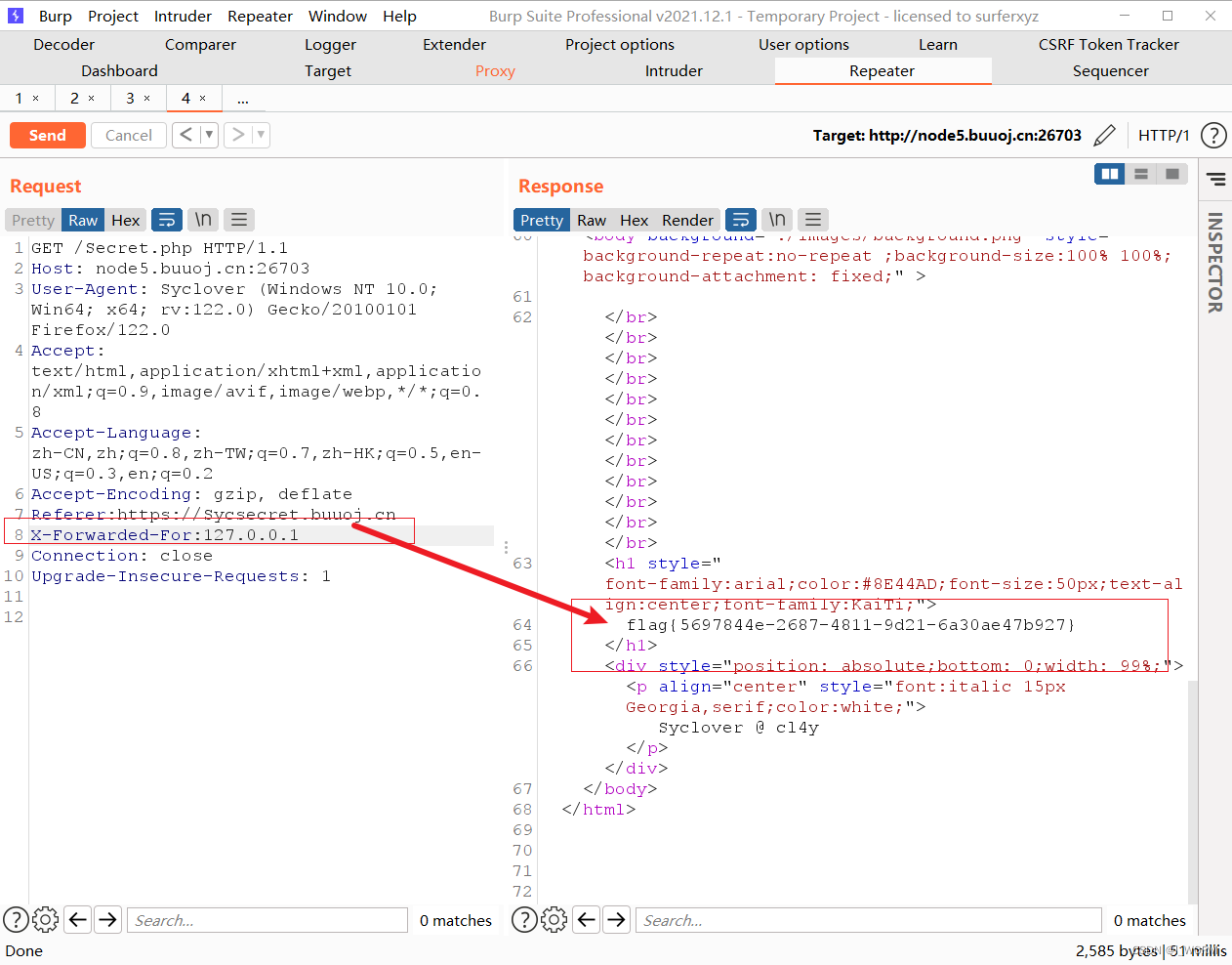
Task: Switch to the Sequencer tab
Action: coord(1110,70)
